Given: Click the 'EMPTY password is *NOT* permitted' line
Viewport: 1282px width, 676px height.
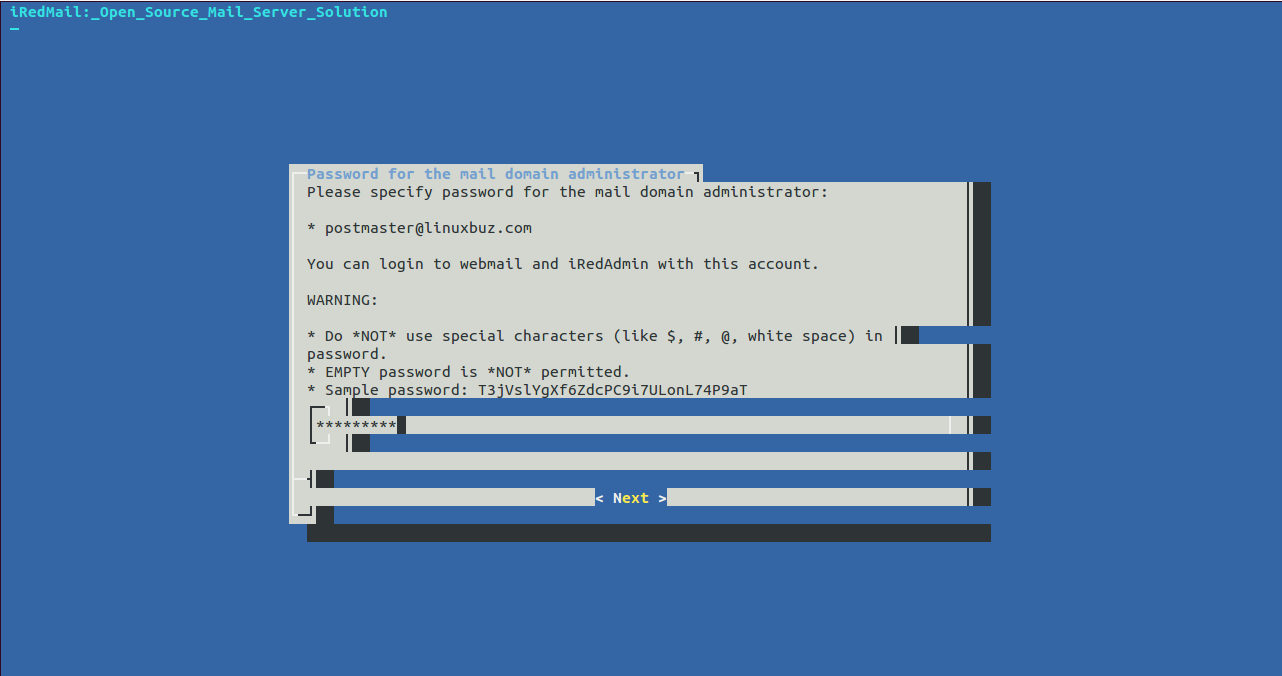Looking at the screenshot, I should (x=469, y=372).
